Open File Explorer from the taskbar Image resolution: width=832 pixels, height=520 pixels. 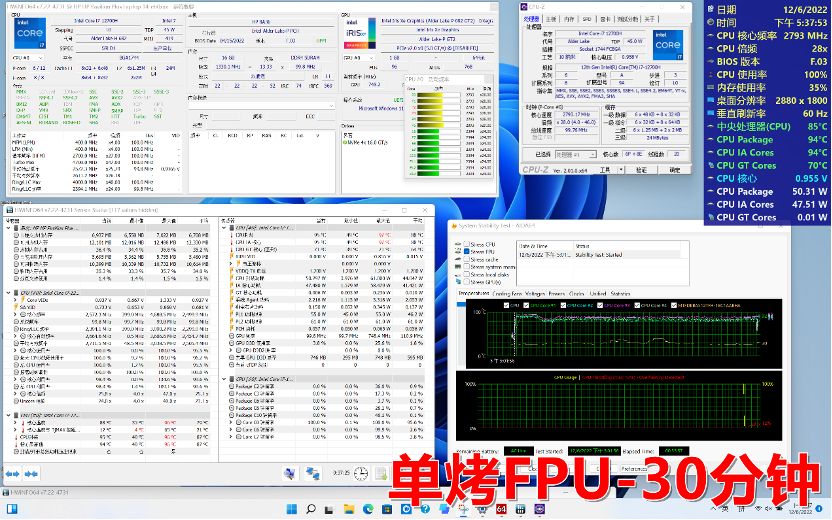coord(349,509)
